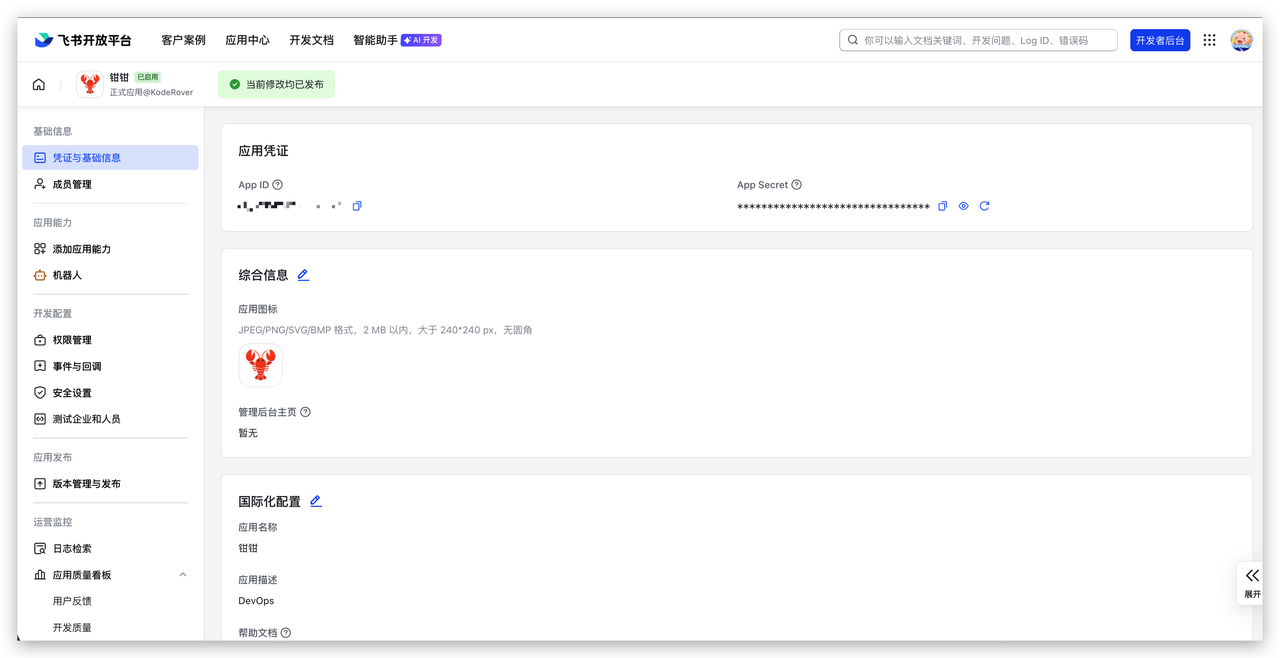Collapse 应用质量看板 section

(x=182, y=575)
